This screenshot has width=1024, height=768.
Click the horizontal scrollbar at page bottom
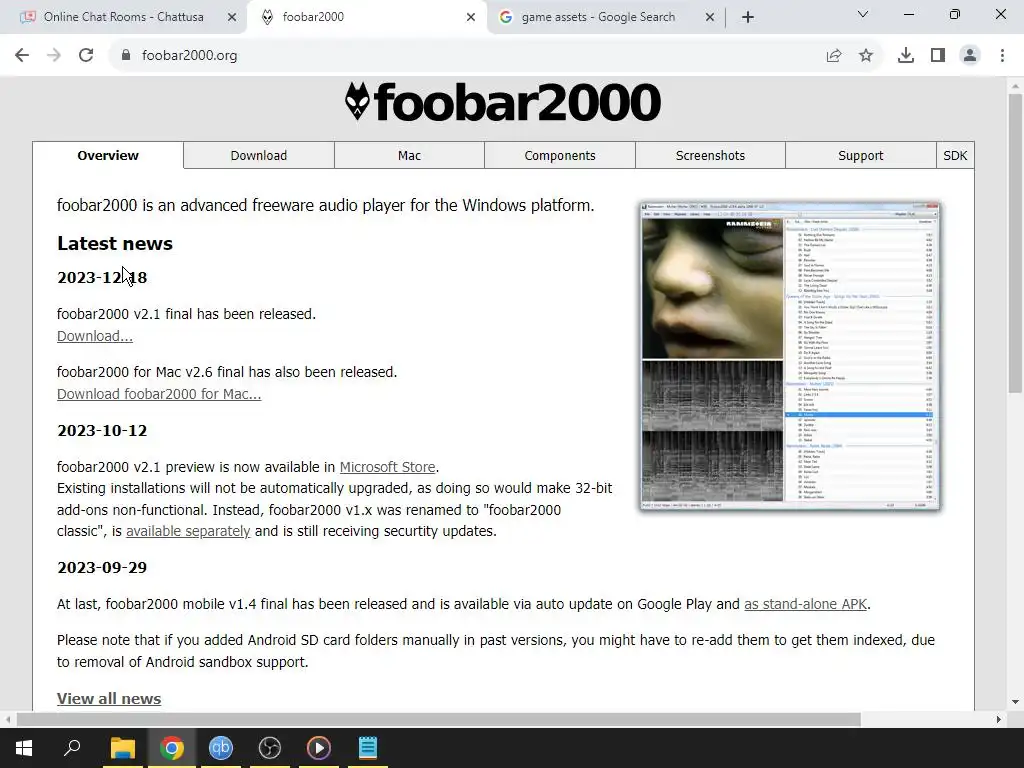click(438, 719)
